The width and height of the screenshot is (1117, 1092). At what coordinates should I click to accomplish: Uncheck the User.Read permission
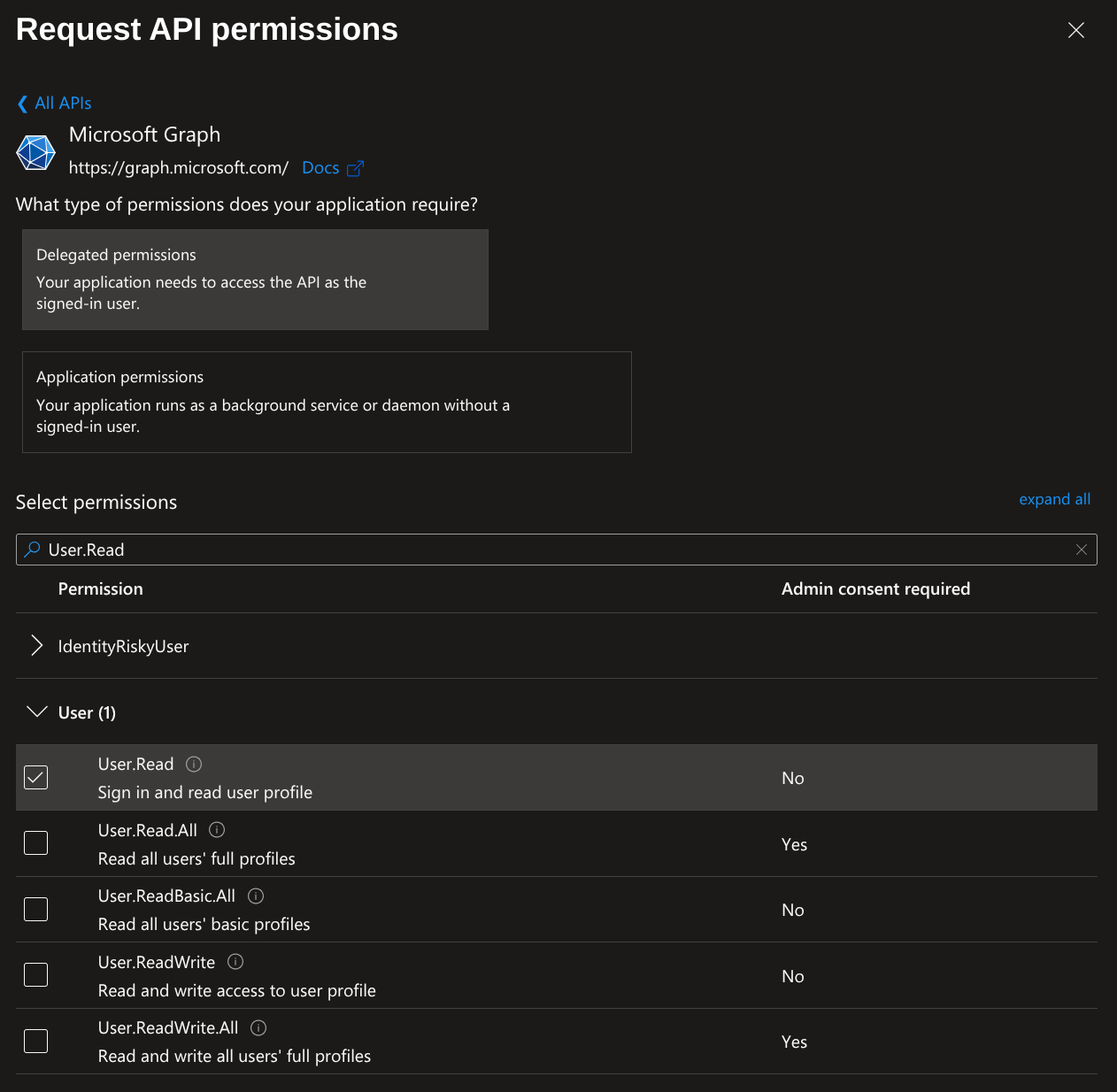coord(35,777)
